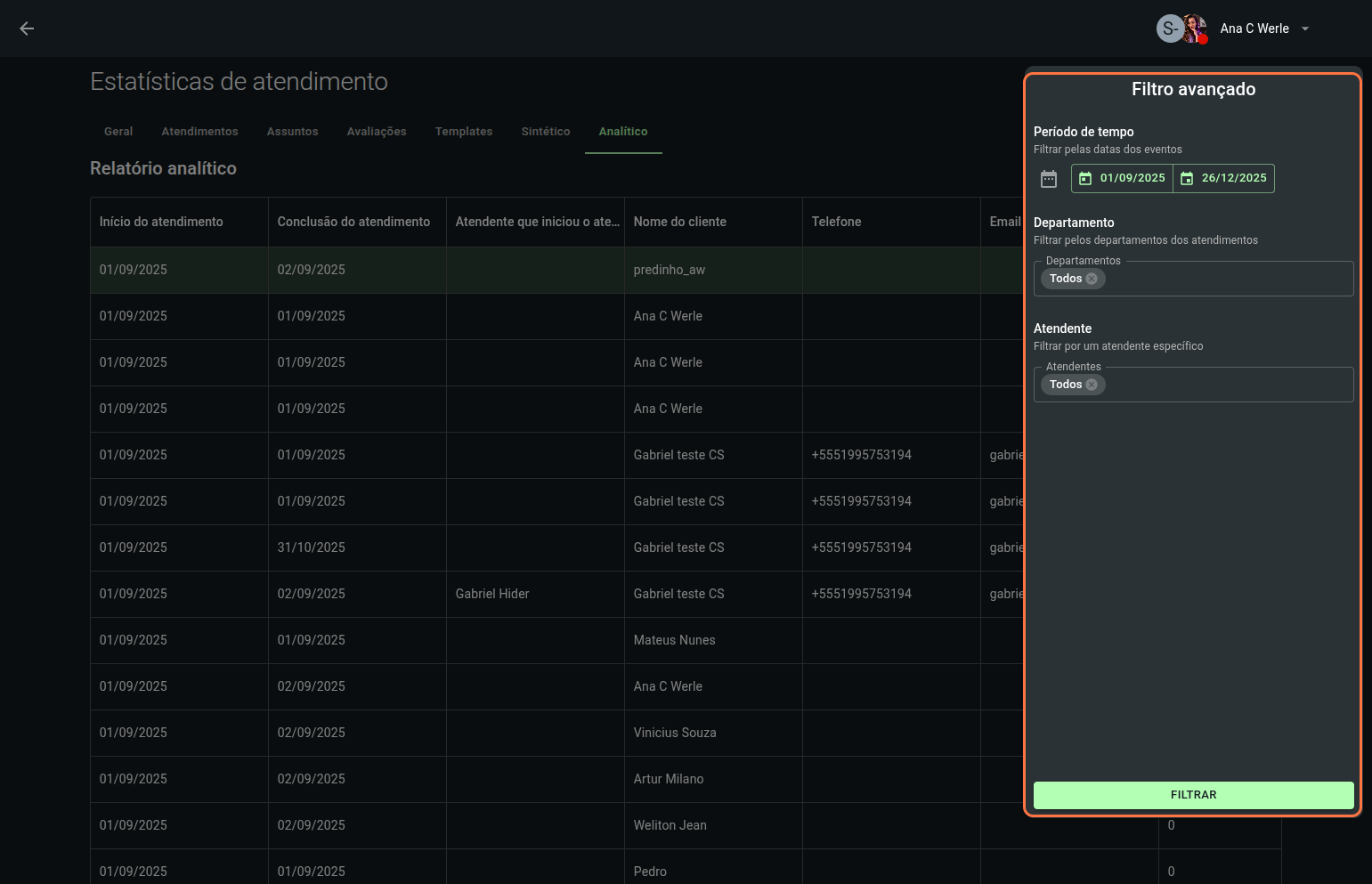This screenshot has height=884, width=1372.
Task: Edit the start date 01/09/2025 field
Action: point(1133,178)
